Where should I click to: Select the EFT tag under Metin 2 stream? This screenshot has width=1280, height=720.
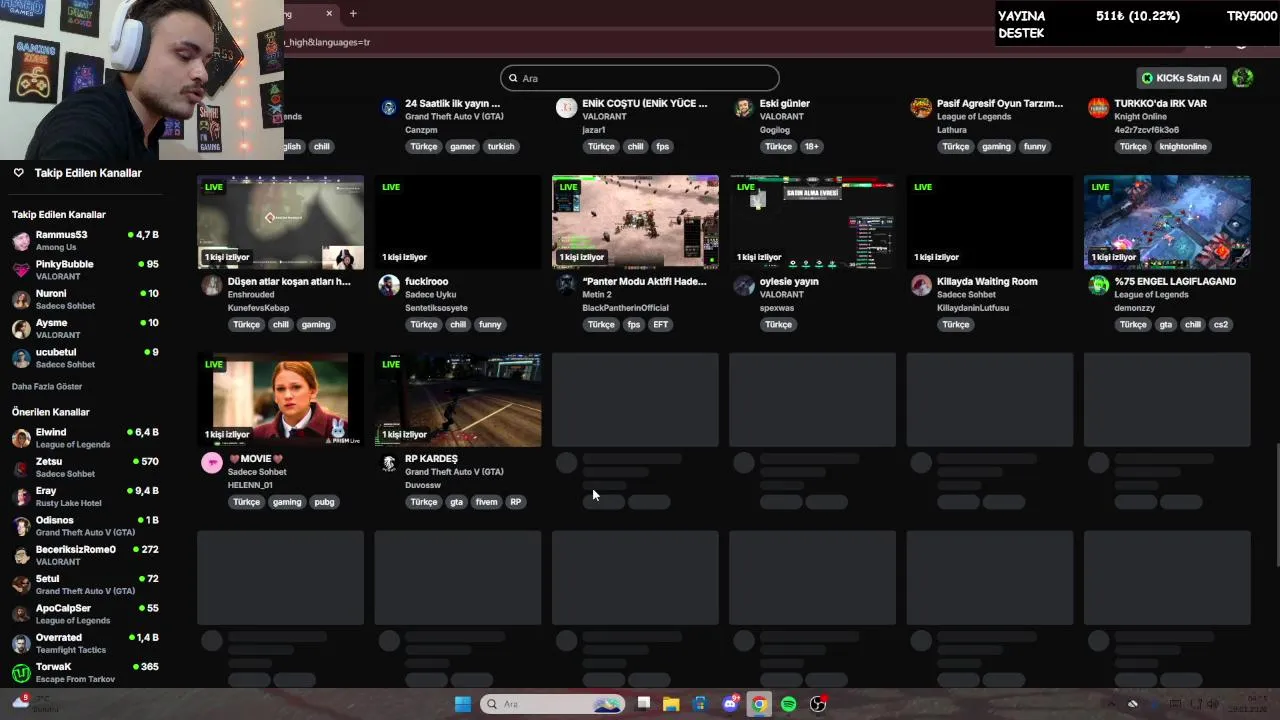660,324
